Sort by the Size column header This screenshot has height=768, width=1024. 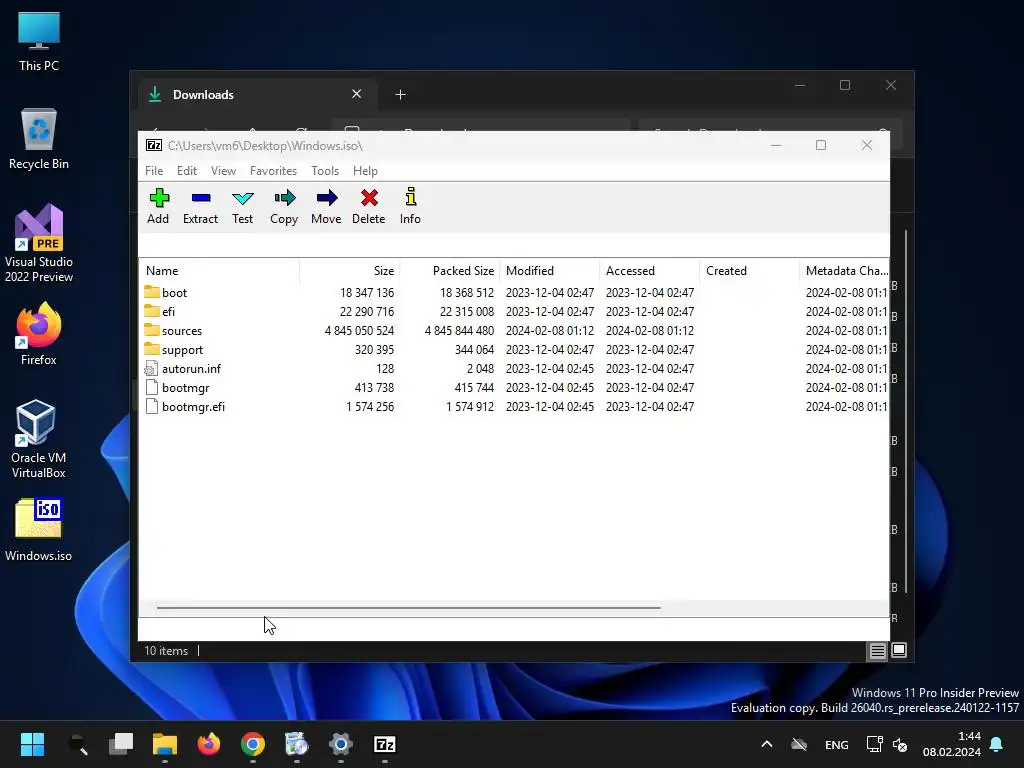point(349,270)
